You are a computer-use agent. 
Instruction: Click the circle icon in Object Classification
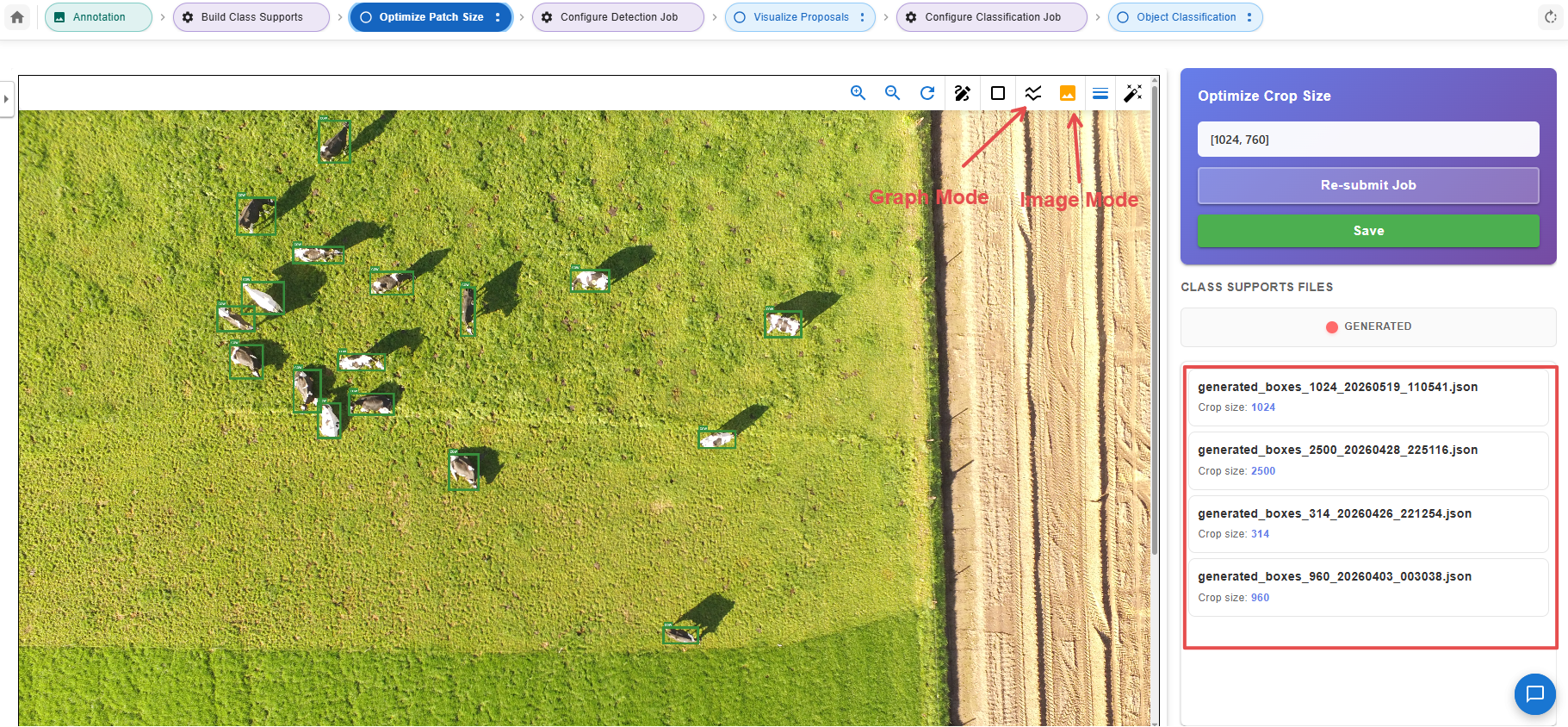click(x=1123, y=17)
